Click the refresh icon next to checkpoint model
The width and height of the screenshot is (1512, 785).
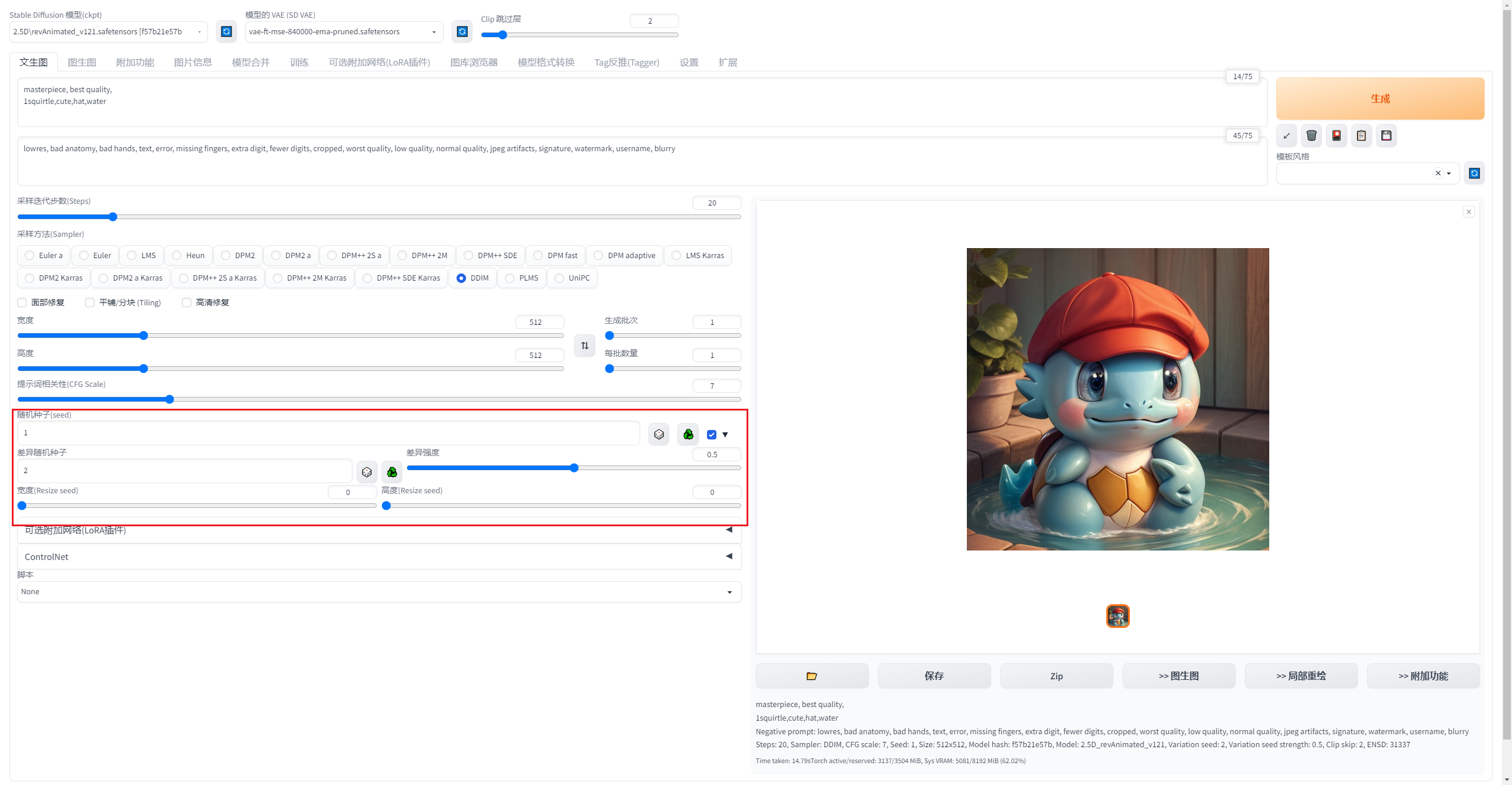(x=226, y=31)
